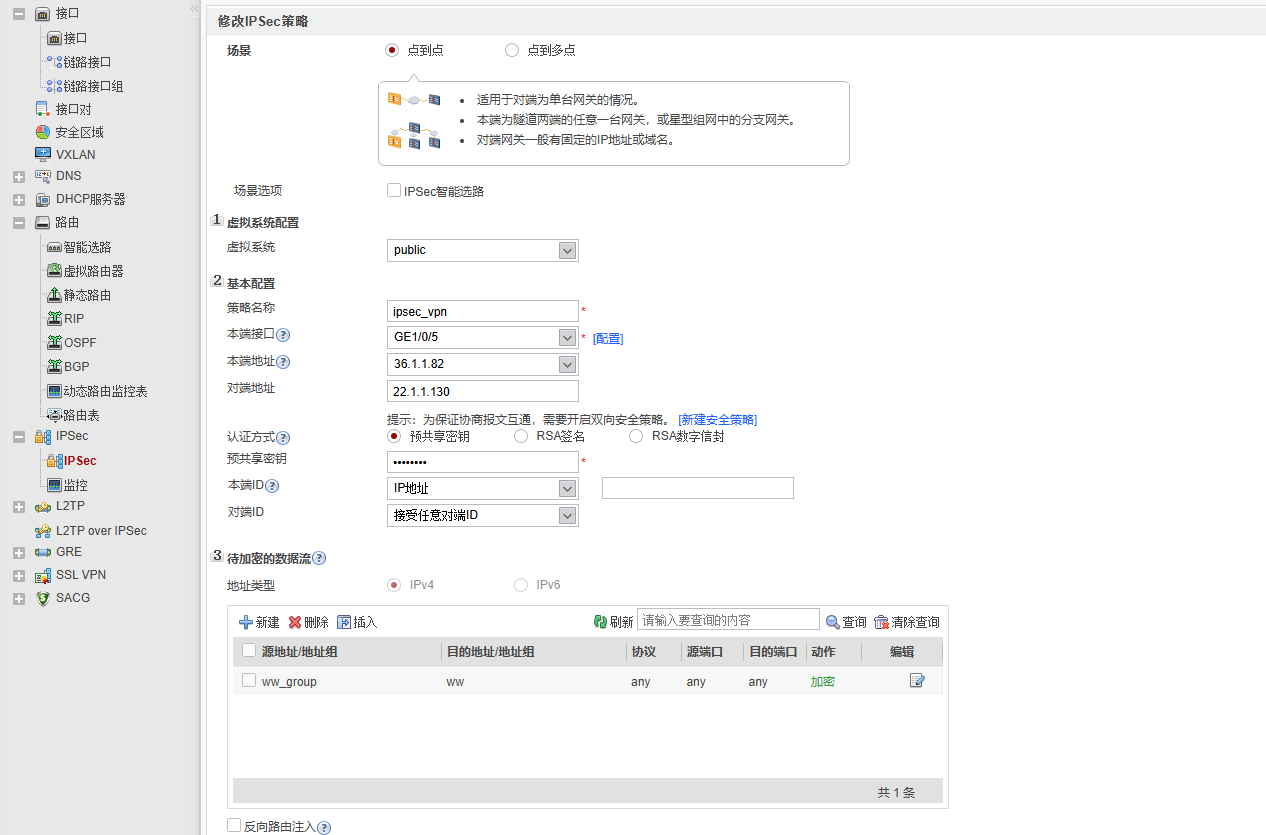1266x835 pixels.
Task: Select 监控 under IPSec in sidebar
Action: click(x=75, y=485)
